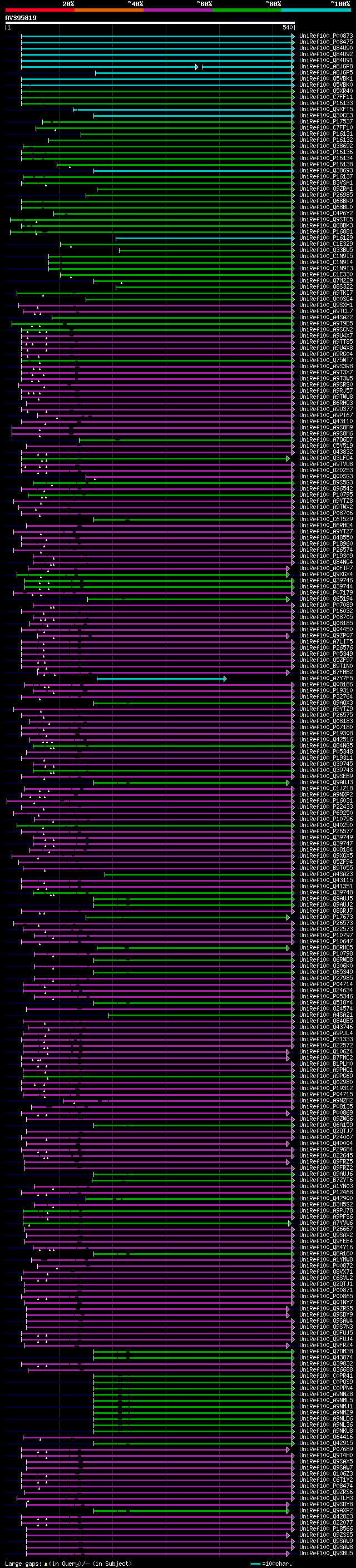Select the UniRef100_Q5ZF94 hit label
Viewport: 356px width, 1568px height.
326,862
